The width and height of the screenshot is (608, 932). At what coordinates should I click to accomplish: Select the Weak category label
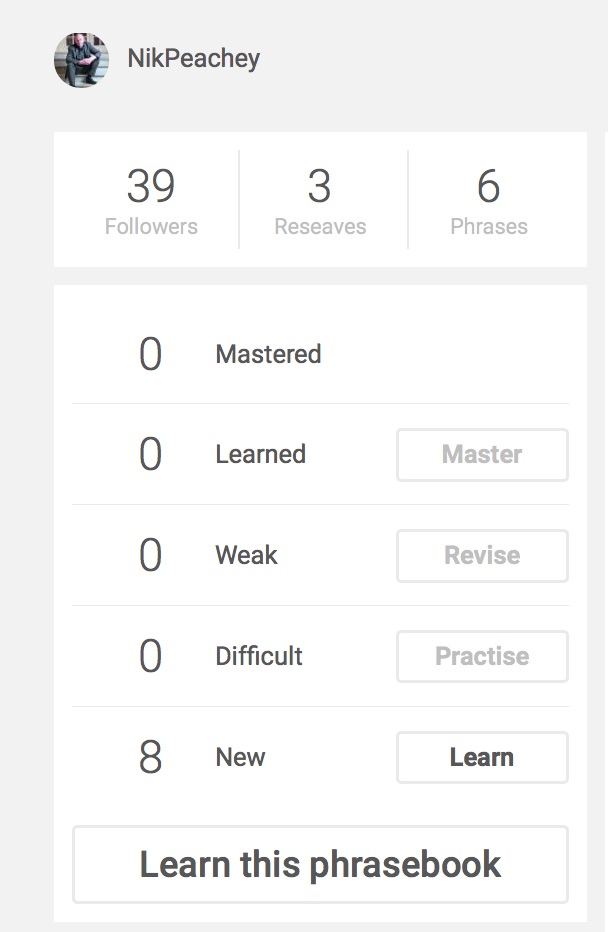(x=246, y=555)
